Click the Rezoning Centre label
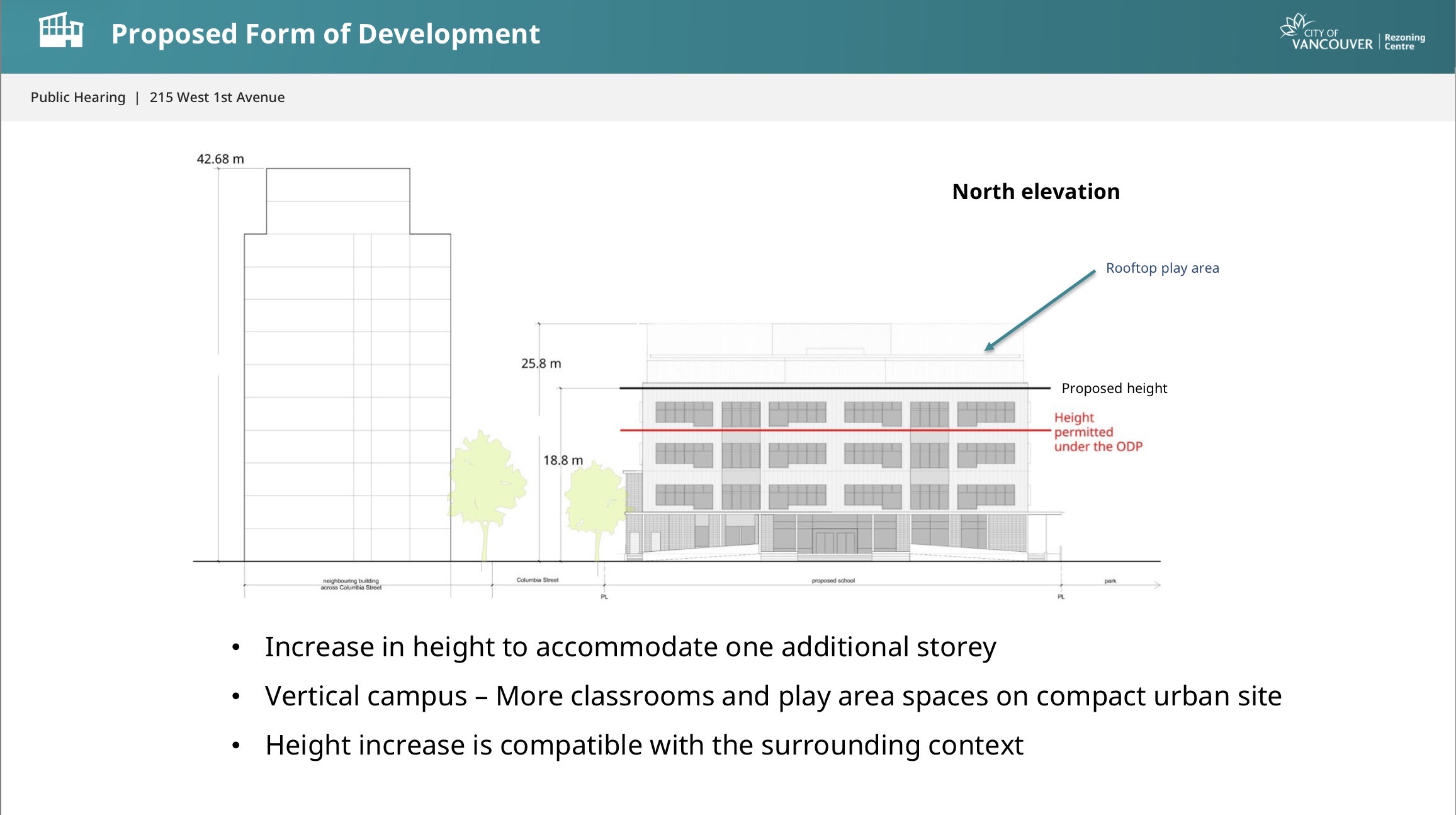 point(1404,42)
